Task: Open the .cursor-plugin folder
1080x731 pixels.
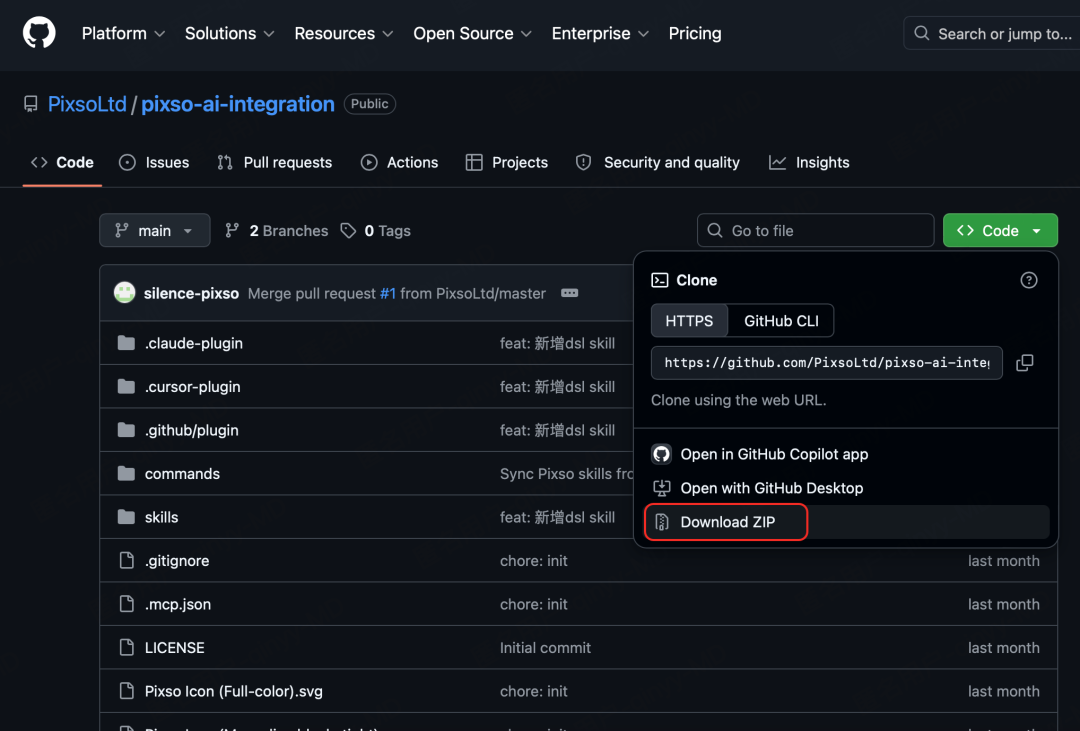Action: (193, 387)
